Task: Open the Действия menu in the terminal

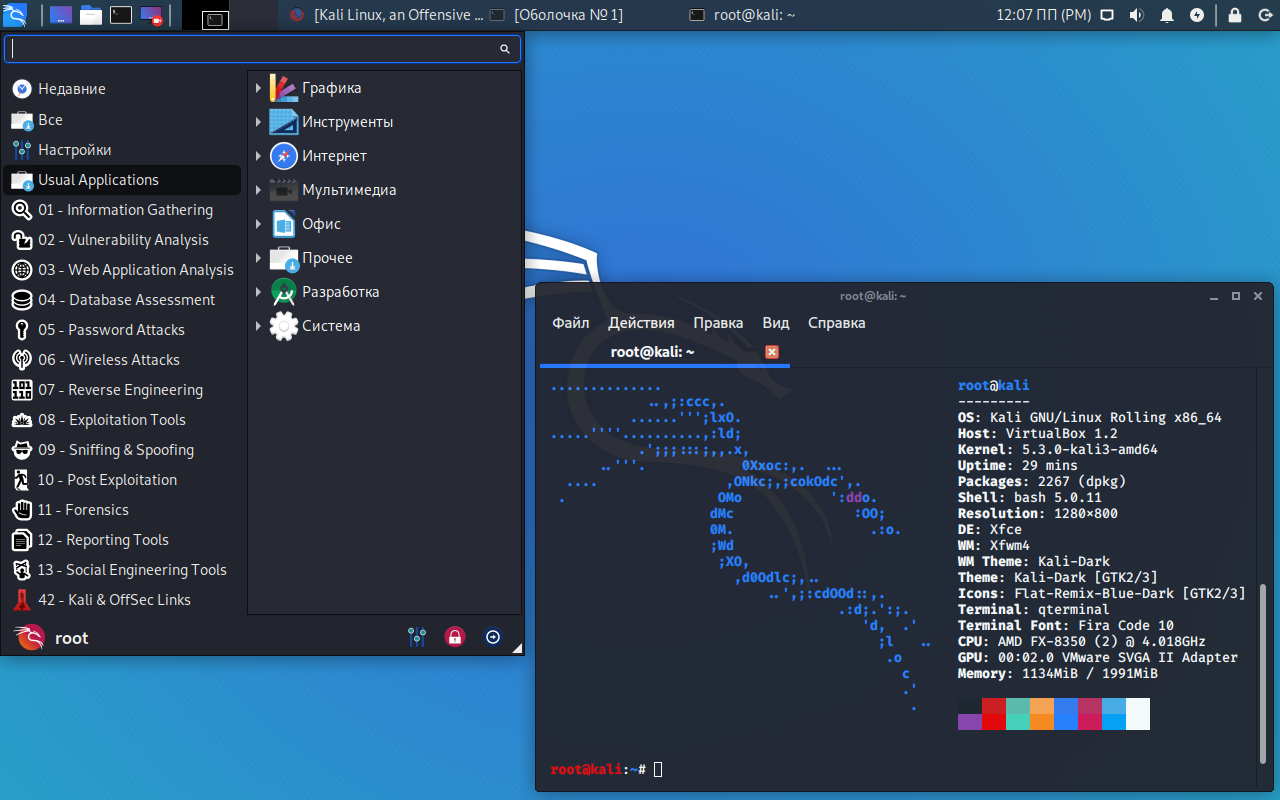Action: [641, 323]
